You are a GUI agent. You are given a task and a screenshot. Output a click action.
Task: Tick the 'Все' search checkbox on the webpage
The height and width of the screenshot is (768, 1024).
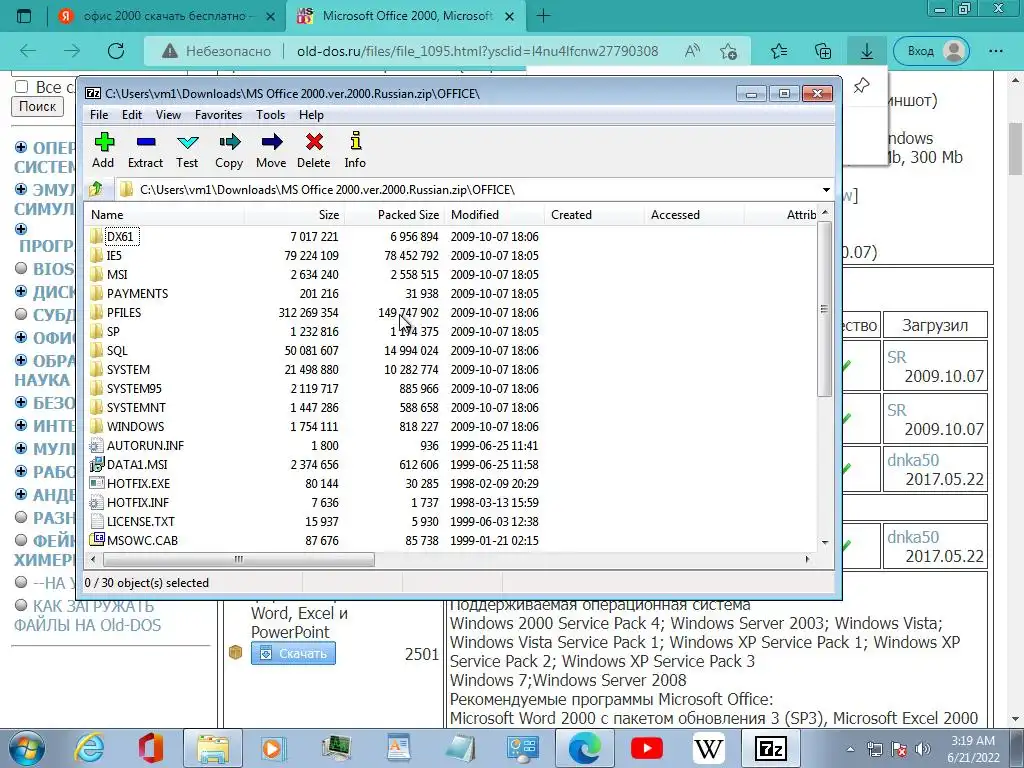[x=22, y=87]
